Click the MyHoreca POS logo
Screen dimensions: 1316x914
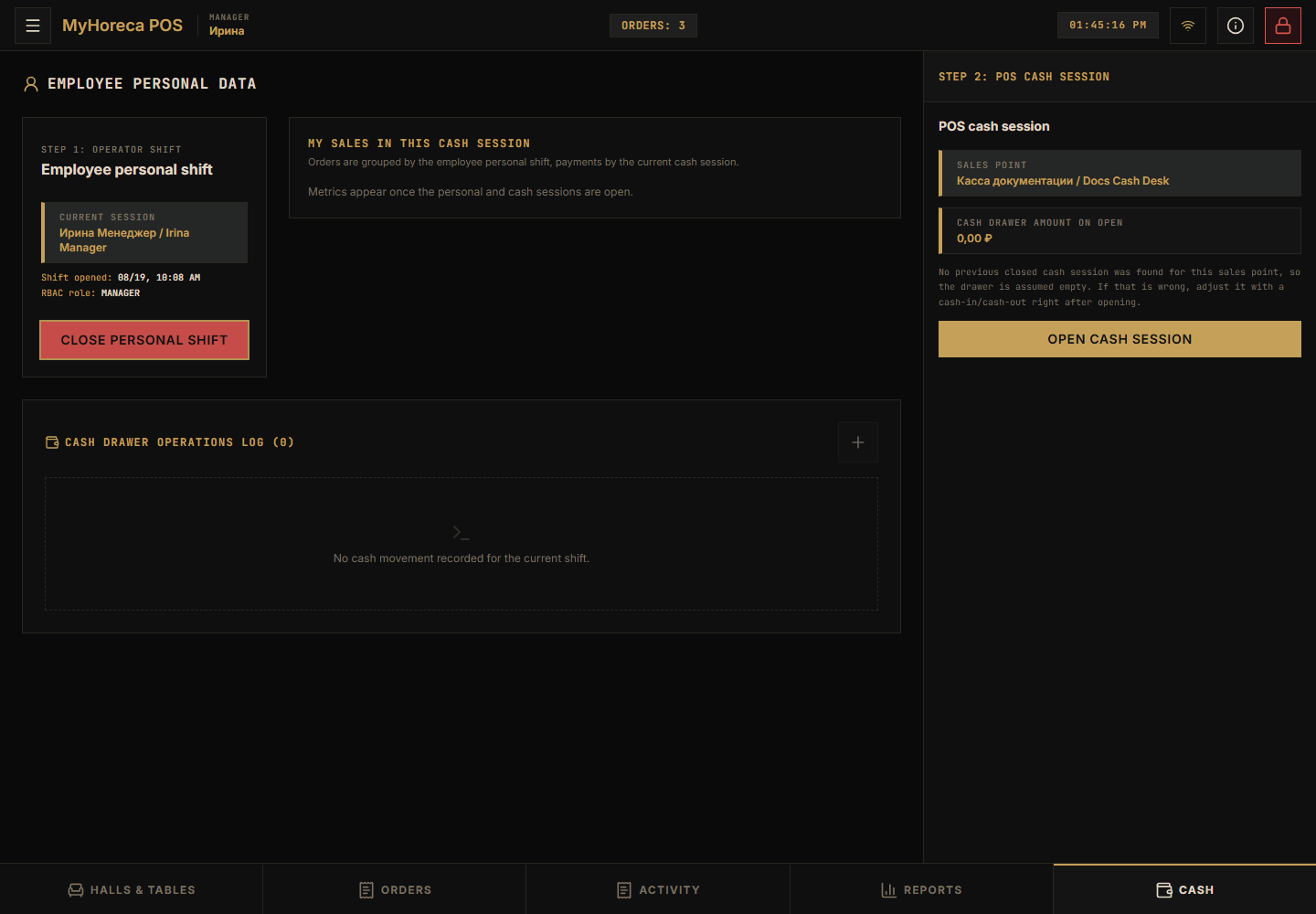pyautogui.click(x=122, y=26)
